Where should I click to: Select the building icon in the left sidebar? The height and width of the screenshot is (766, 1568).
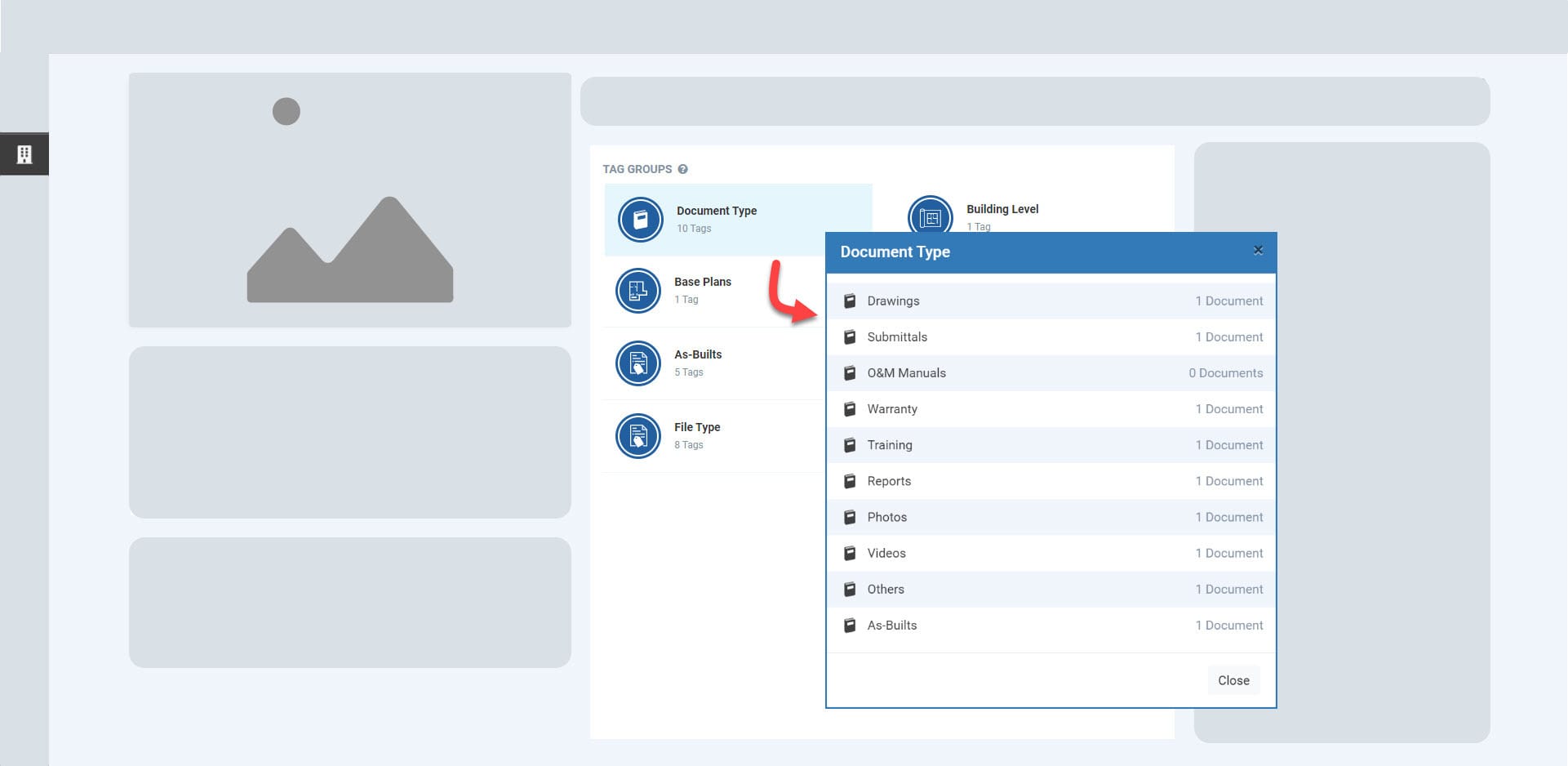click(24, 154)
